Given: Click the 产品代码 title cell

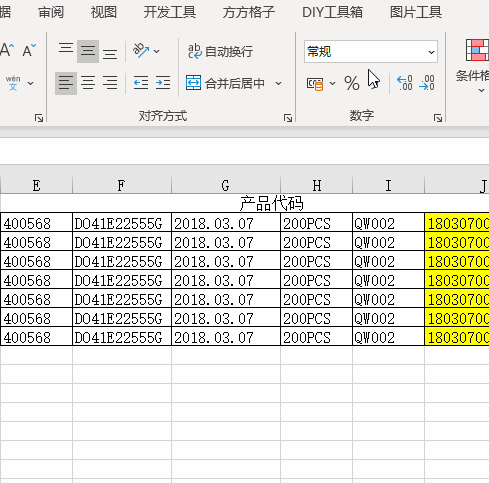Looking at the screenshot, I should pyautogui.click(x=271, y=203).
